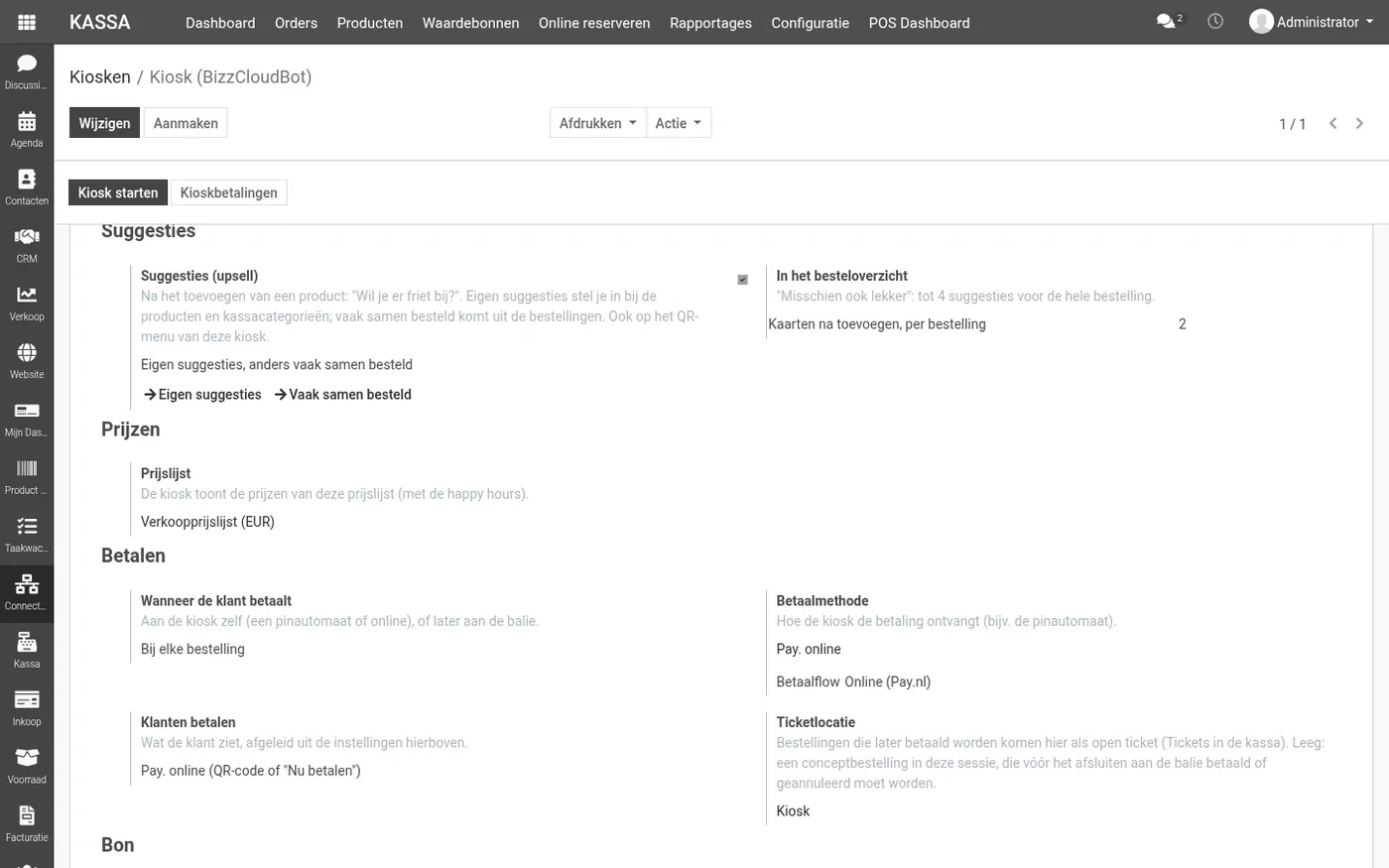Click the Aanmaken button
1389x868 pixels.
[186, 123]
